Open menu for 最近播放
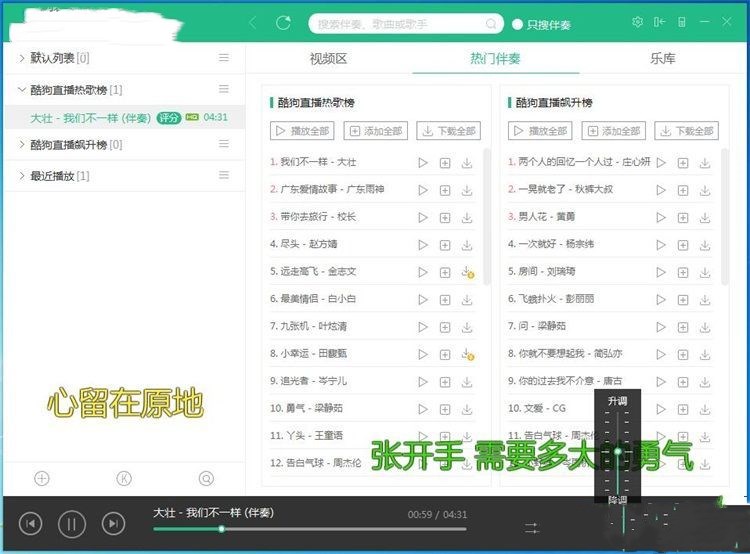Viewport: 750px width, 554px height. [223, 176]
